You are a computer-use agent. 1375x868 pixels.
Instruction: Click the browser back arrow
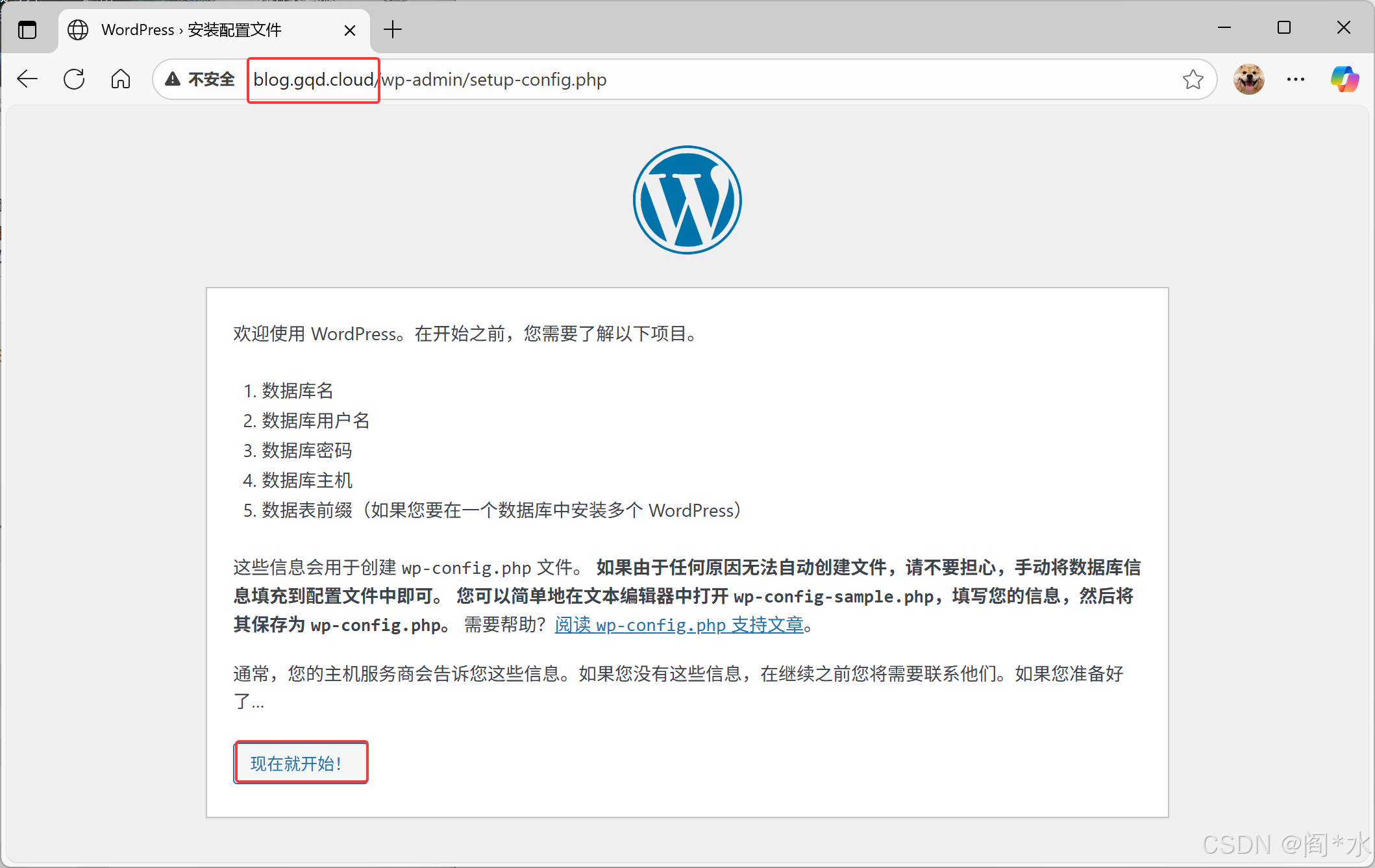pyautogui.click(x=27, y=79)
